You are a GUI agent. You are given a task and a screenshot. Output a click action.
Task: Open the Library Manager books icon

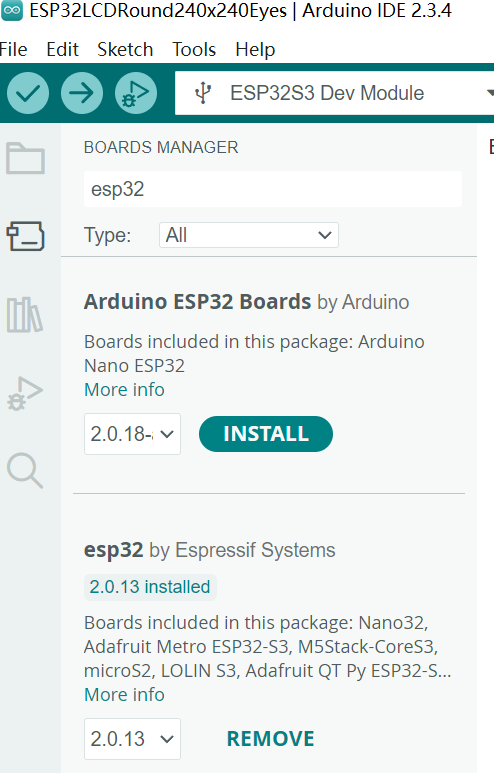click(x=25, y=315)
